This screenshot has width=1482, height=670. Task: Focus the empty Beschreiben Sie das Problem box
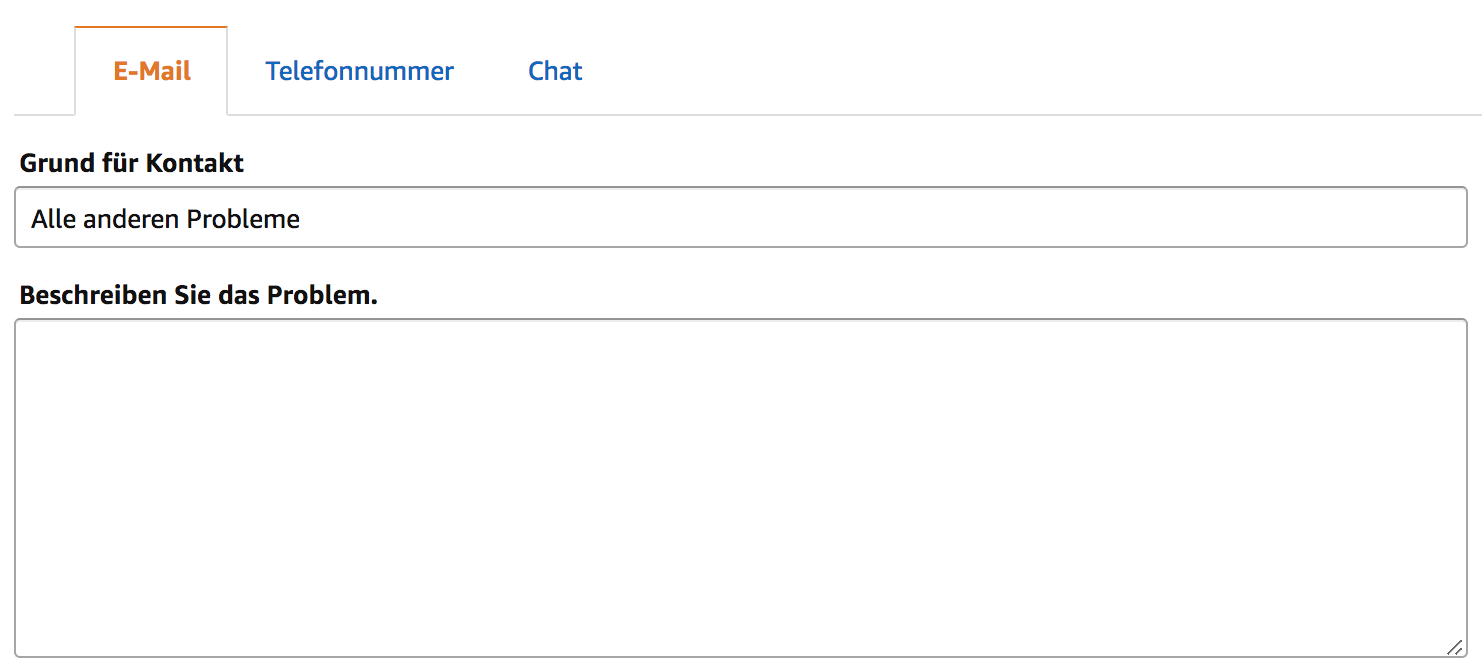tap(741, 488)
